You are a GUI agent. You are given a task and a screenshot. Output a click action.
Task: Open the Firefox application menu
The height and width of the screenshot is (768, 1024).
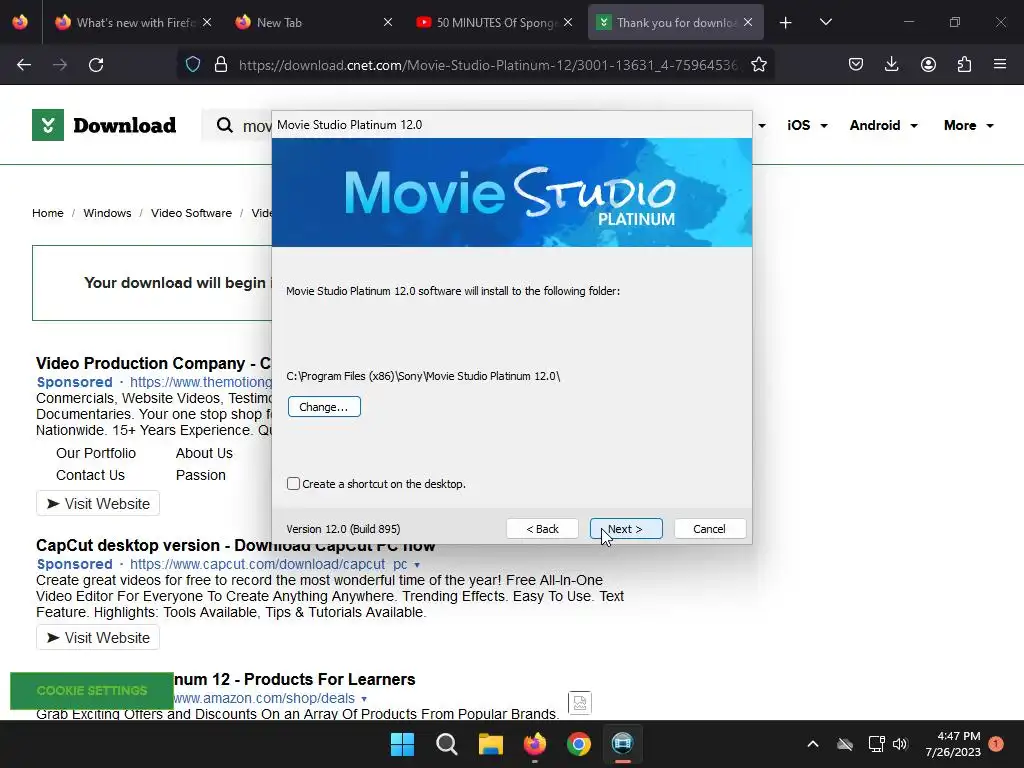click(x=1000, y=65)
